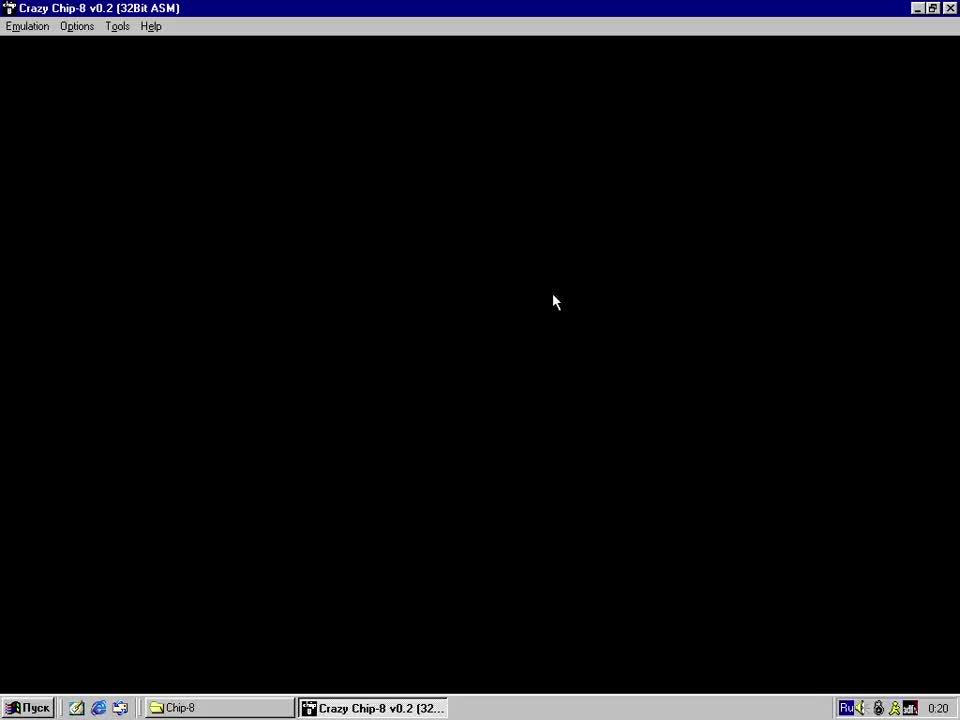
Task: Click the black and red tray icon
Action: click(910, 708)
